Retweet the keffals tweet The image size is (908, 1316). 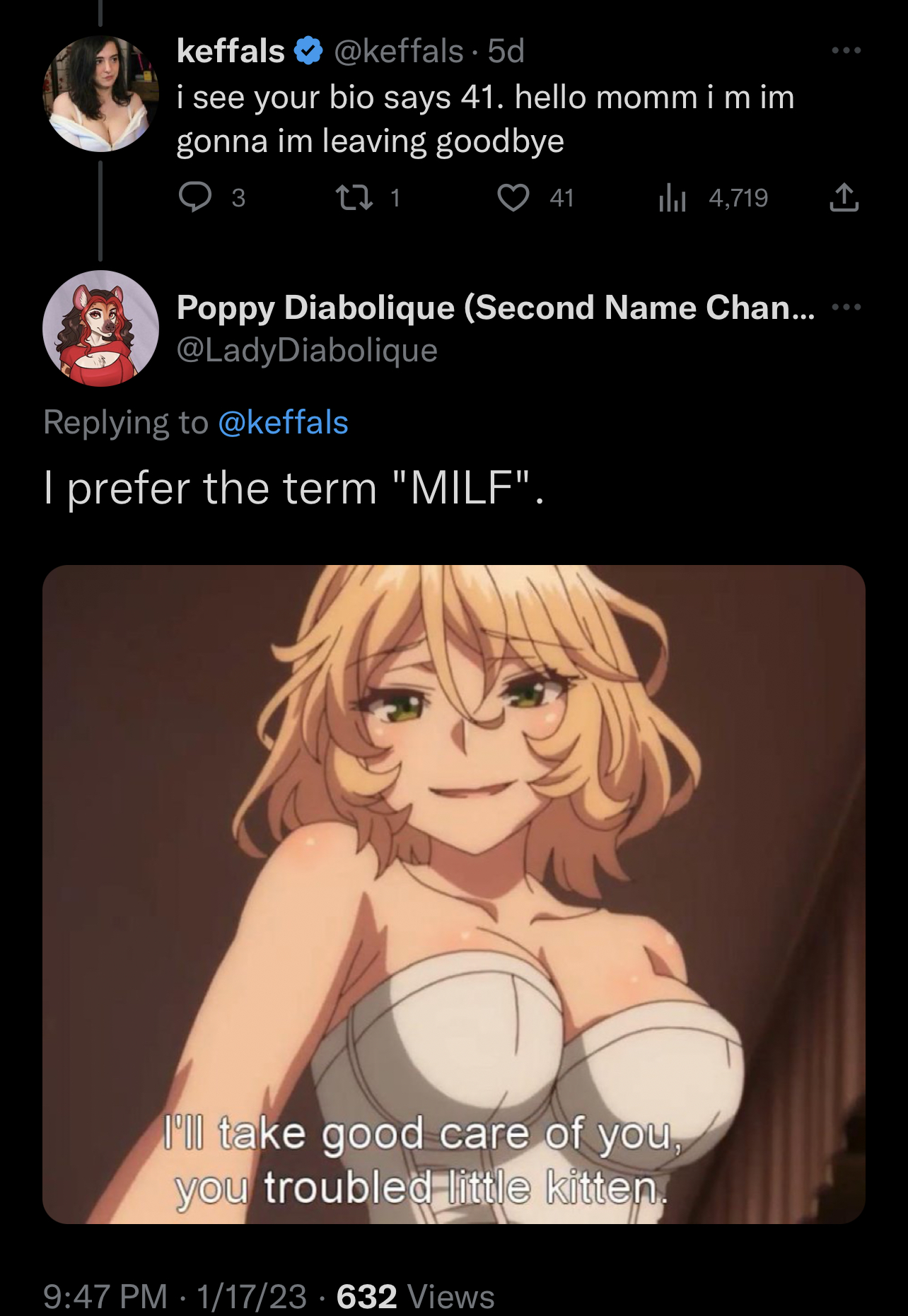pyautogui.click(x=354, y=197)
